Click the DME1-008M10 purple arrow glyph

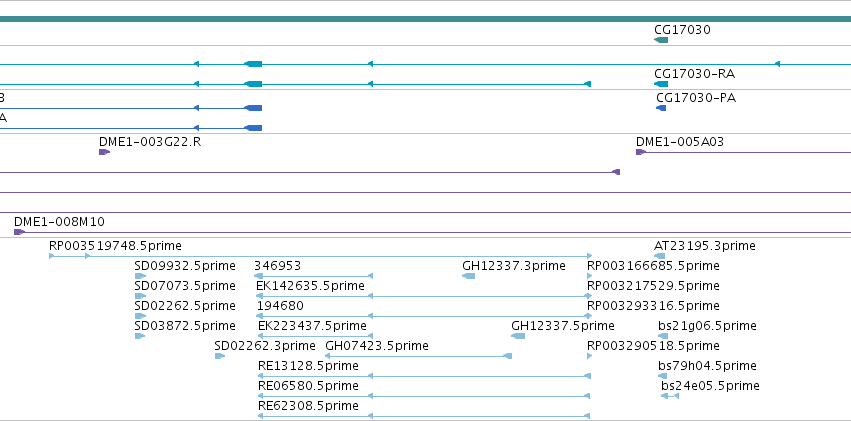point(20,232)
